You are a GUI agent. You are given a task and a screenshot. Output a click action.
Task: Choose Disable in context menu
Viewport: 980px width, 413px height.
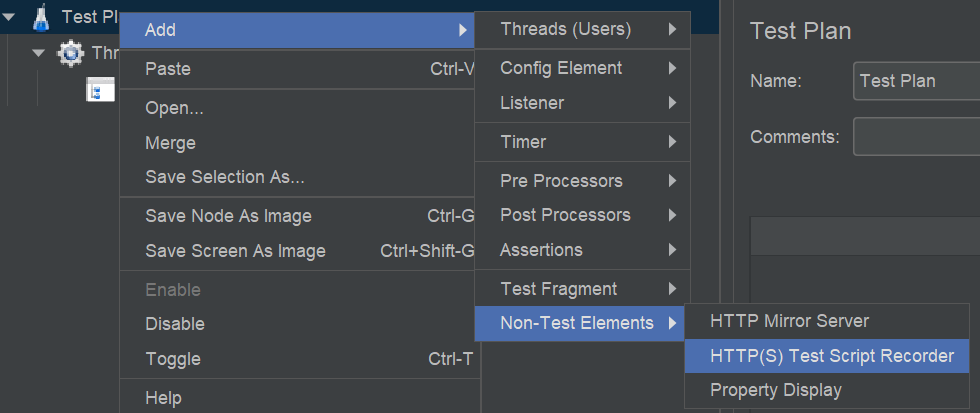coord(175,324)
